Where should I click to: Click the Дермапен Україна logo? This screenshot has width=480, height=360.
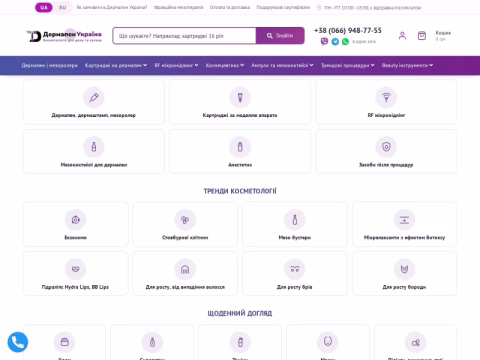pos(64,36)
